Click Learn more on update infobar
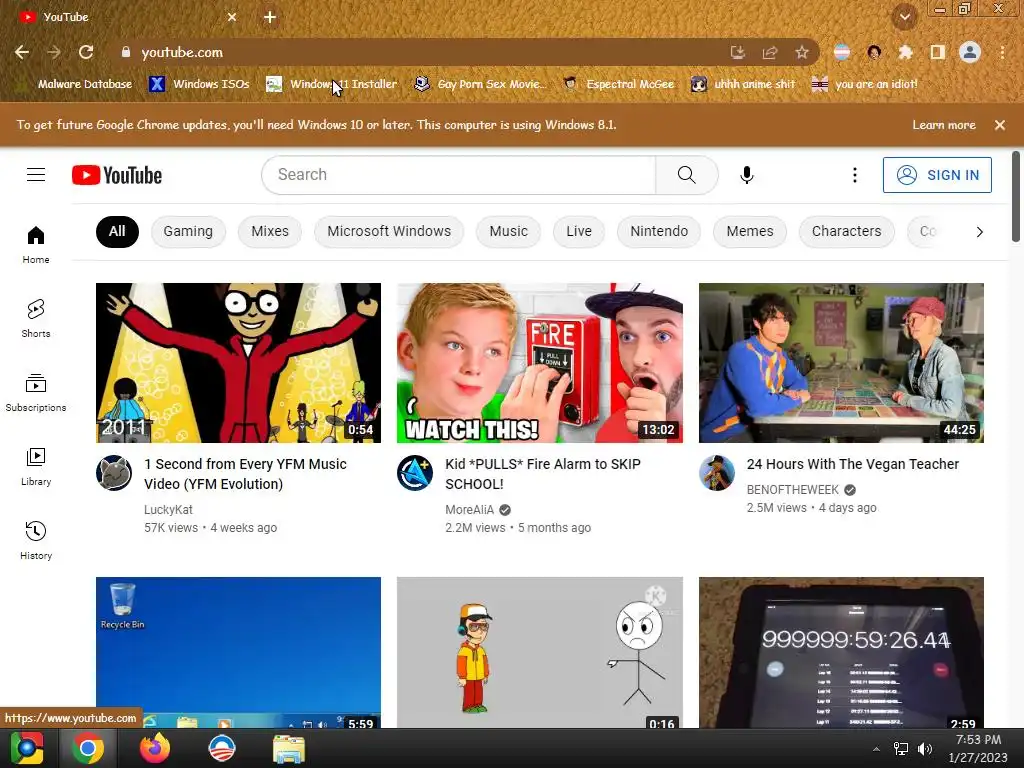The image size is (1024, 768). [944, 125]
